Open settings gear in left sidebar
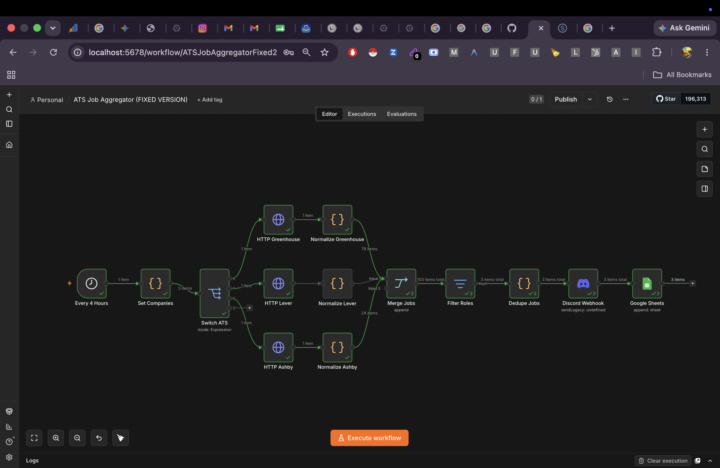The width and height of the screenshot is (720, 468). click(9, 457)
